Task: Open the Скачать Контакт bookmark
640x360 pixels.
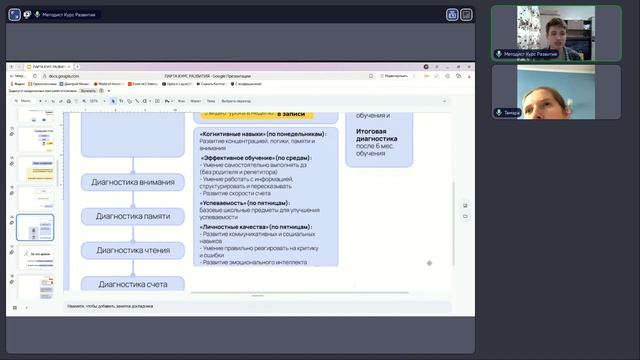Action: (211, 84)
